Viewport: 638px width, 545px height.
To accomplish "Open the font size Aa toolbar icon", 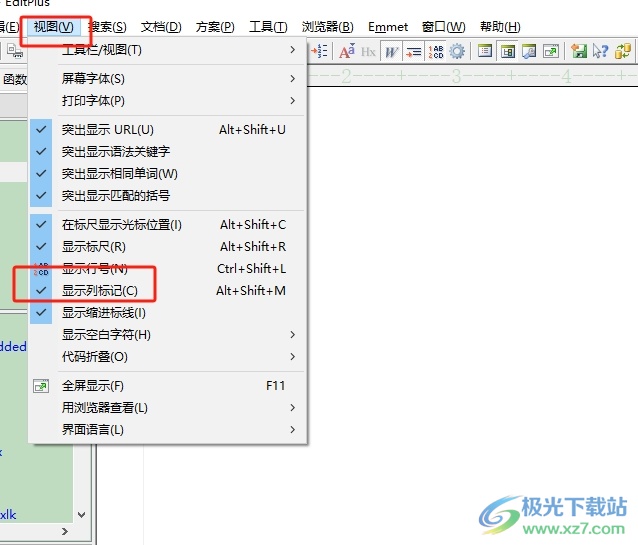I will tap(347, 51).
